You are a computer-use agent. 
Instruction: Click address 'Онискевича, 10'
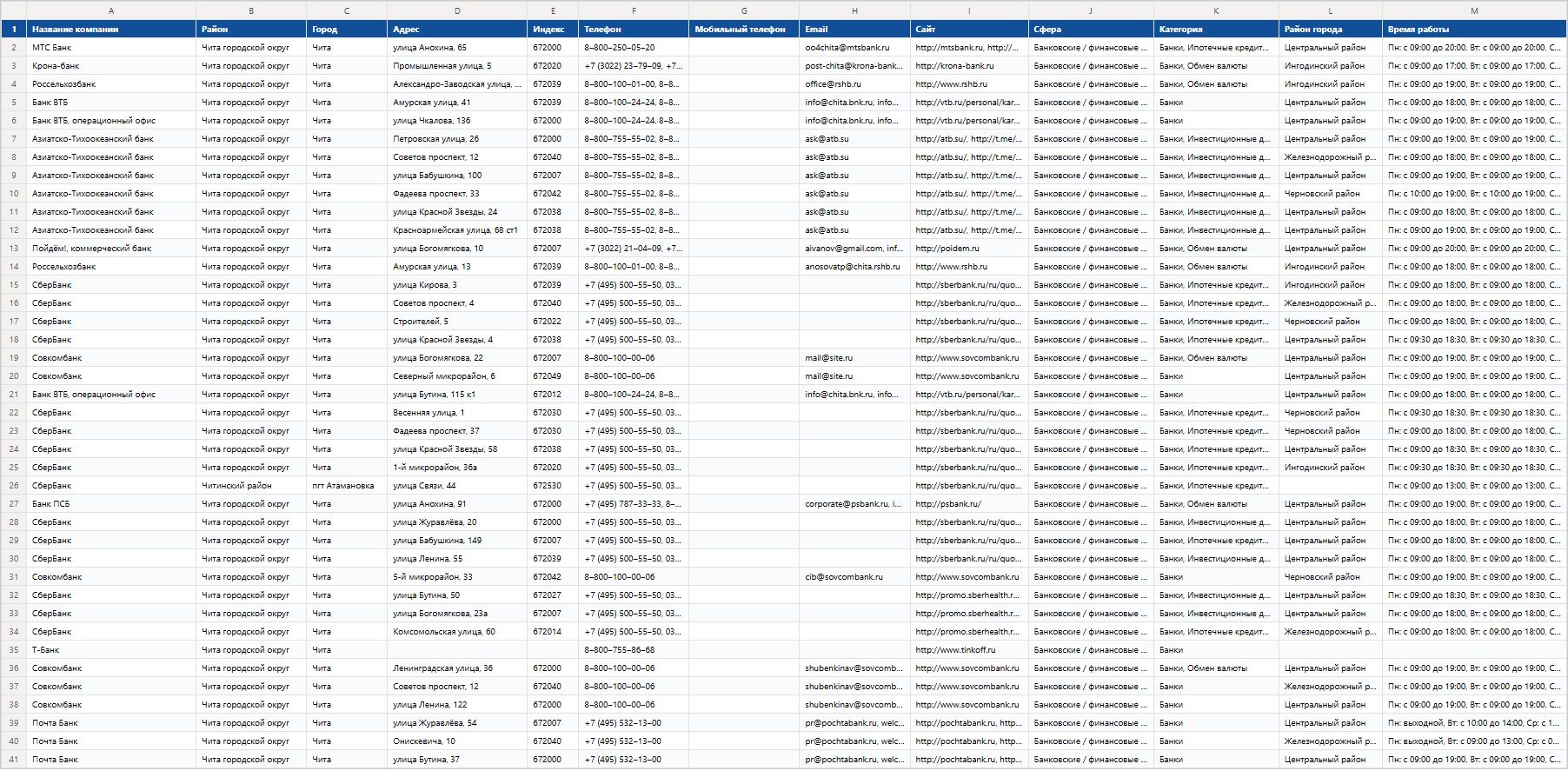coord(457,741)
